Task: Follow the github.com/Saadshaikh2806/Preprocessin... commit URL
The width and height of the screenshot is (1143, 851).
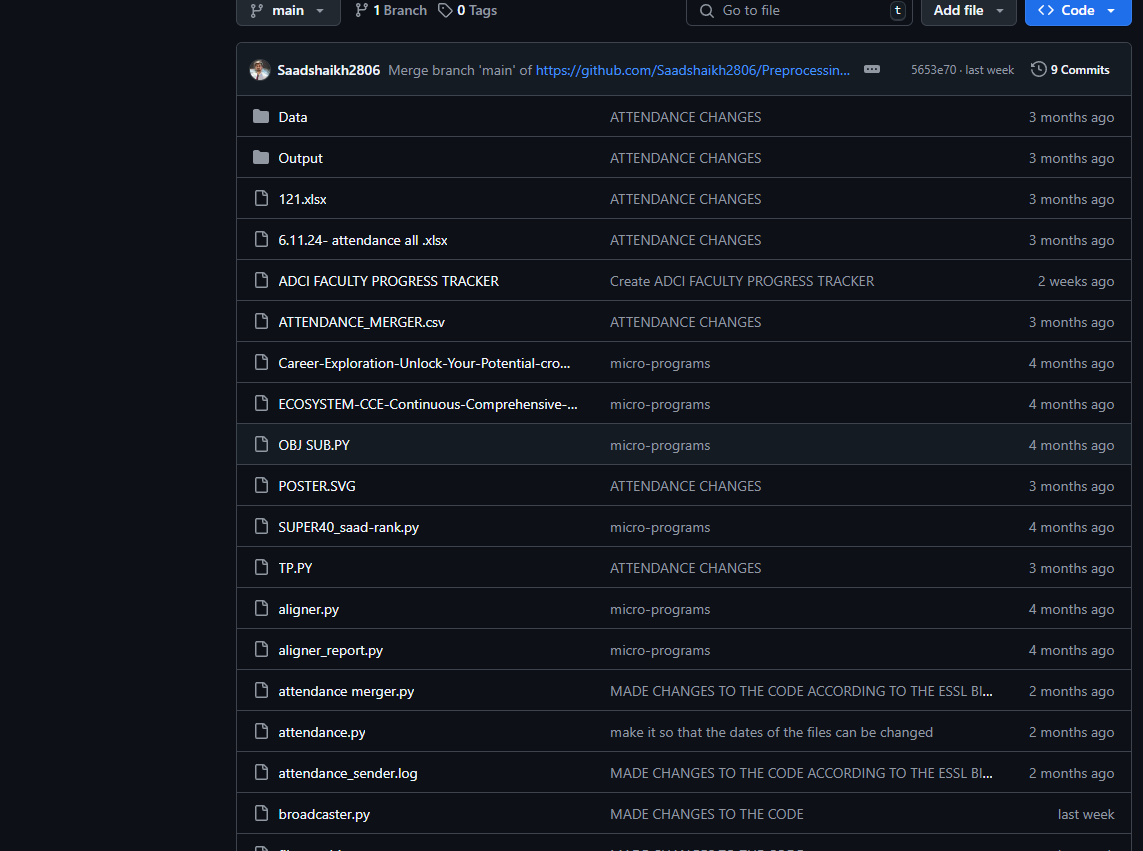Action: (x=693, y=70)
